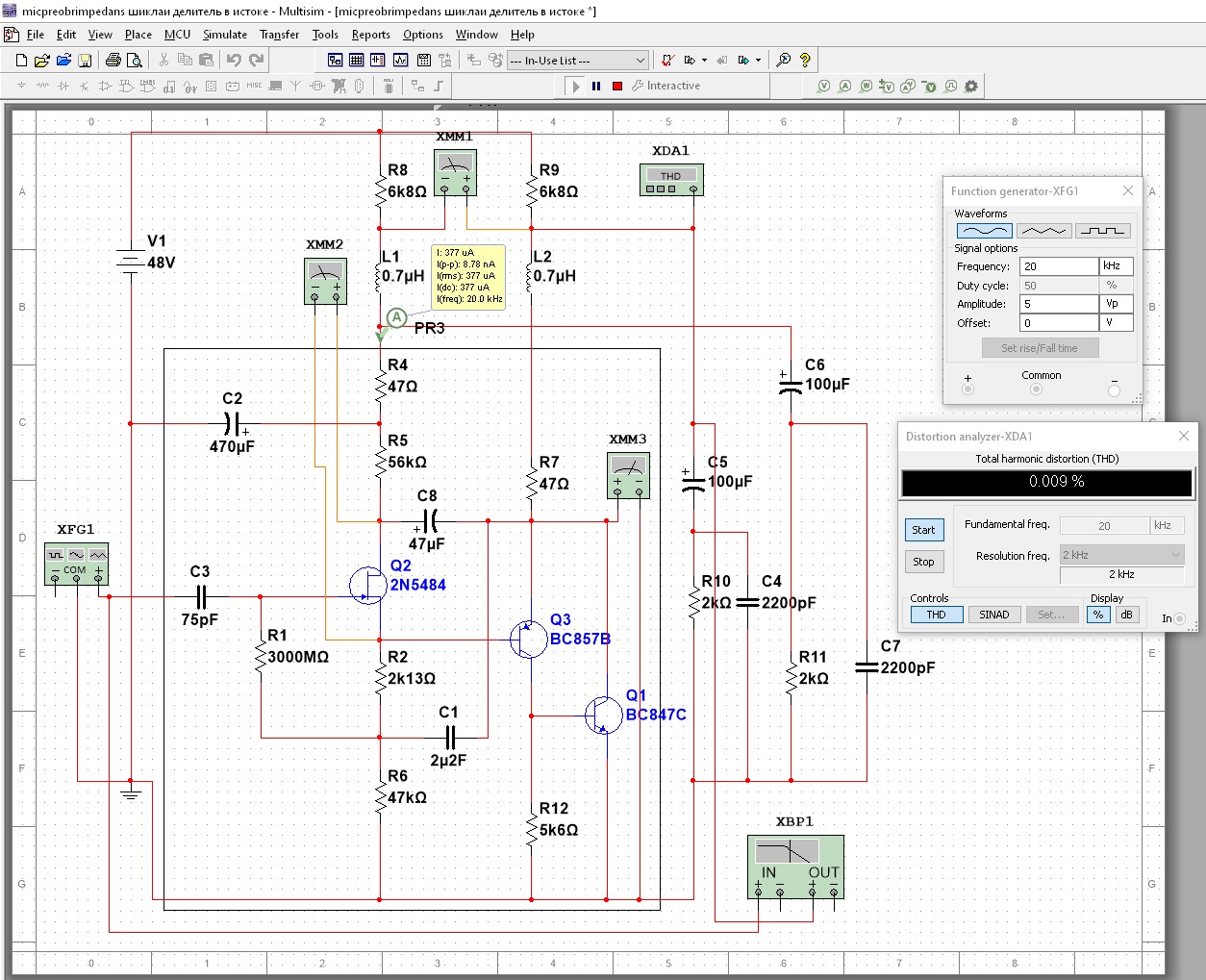This screenshot has height=980, width=1206.
Task: Open the Grapher view icon
Action: tap(401, 60)
